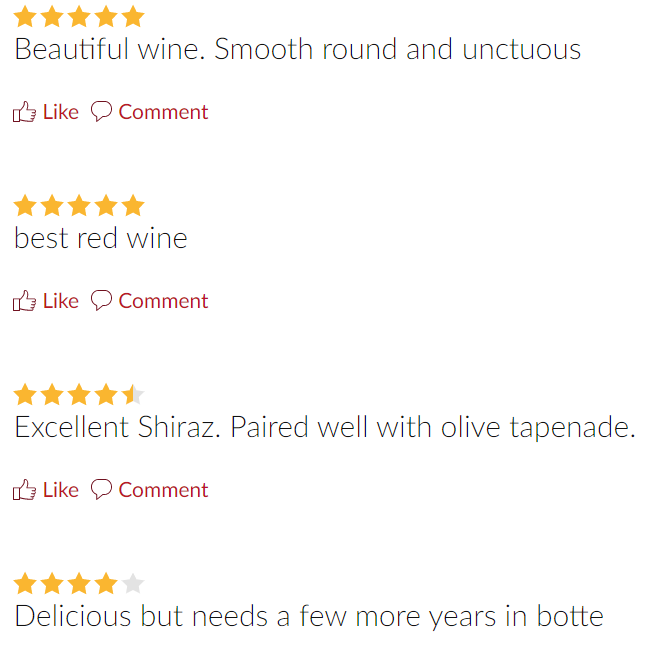Click speech bubble icon under "Beautiful wine" review
Image resolution: width=666 pixels, height=647 pixels.
[x=102, y=111]
